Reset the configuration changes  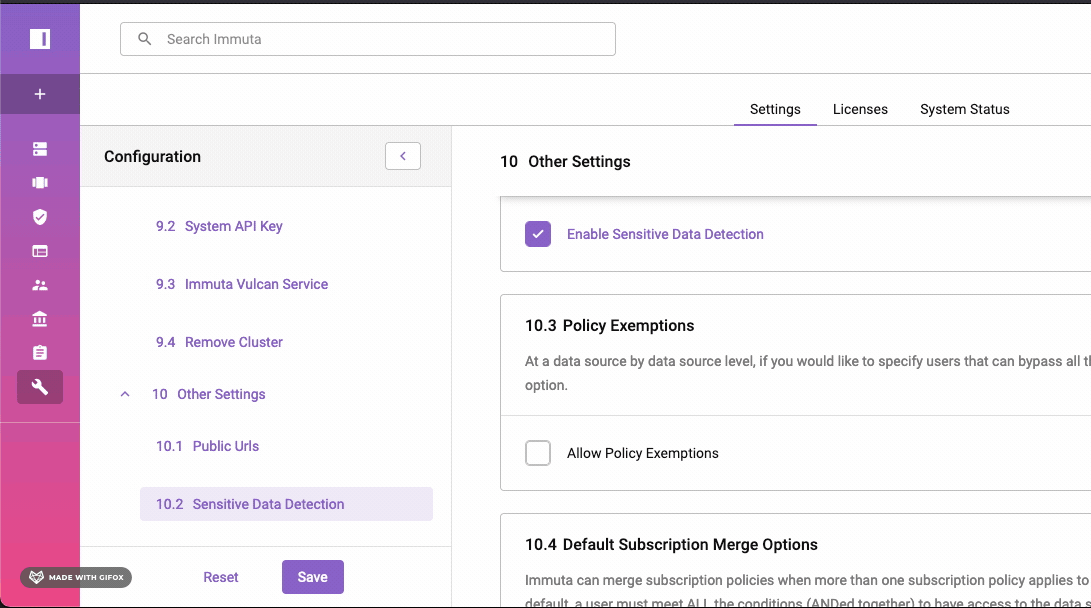tap(221, 577)
